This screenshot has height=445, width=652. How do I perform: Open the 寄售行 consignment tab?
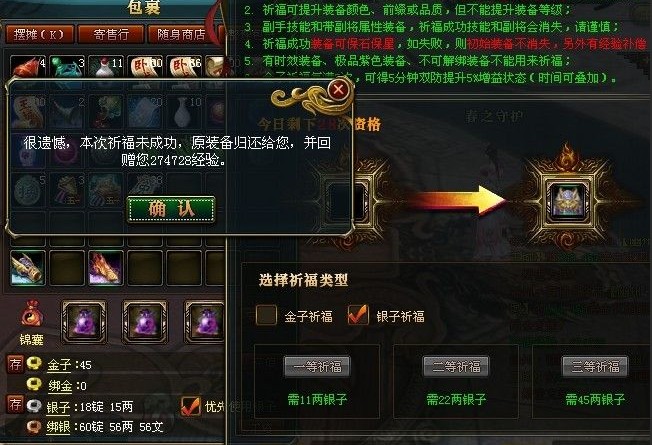(111, 34)
